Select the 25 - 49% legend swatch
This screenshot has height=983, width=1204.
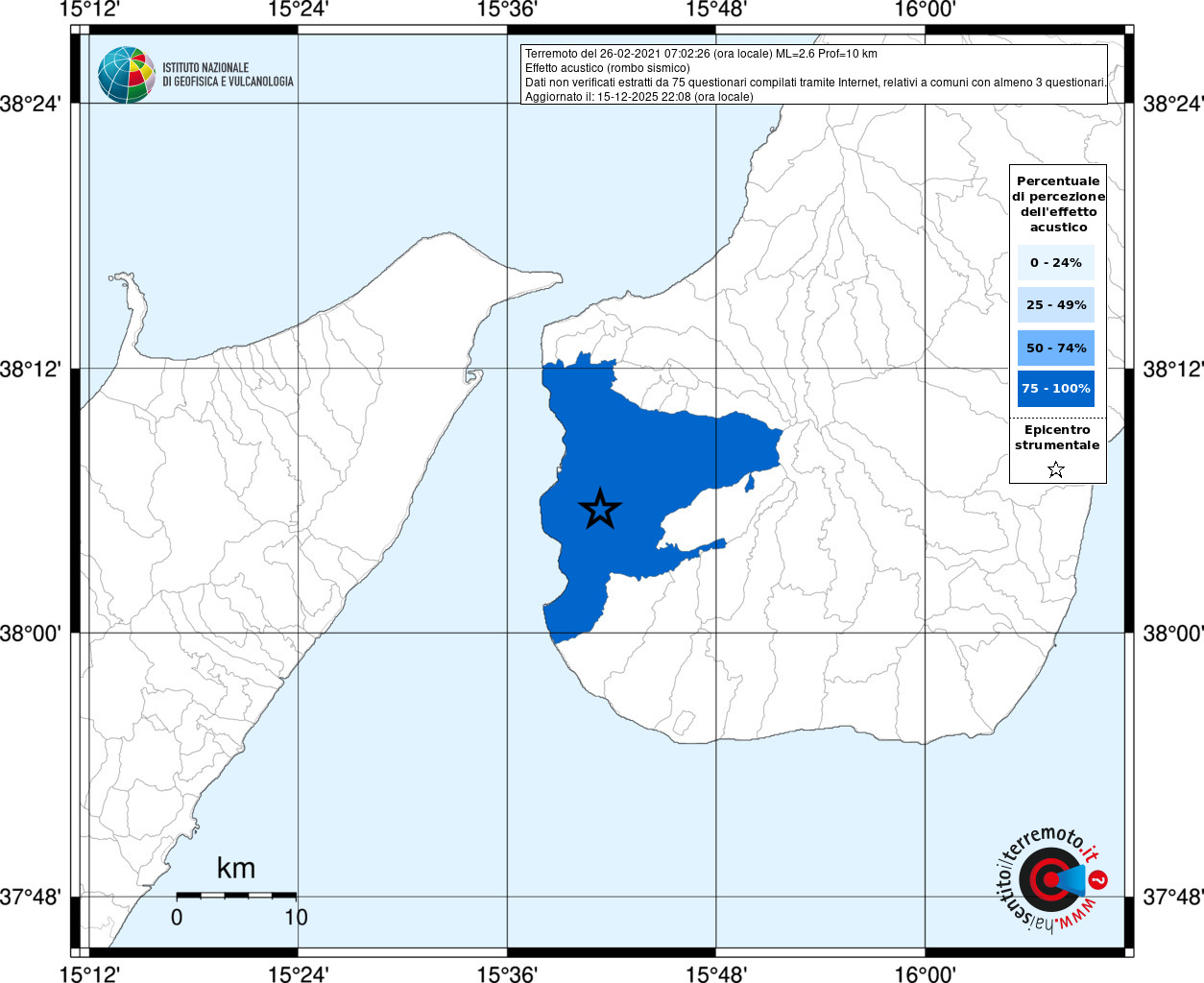tap(1056, 304)
